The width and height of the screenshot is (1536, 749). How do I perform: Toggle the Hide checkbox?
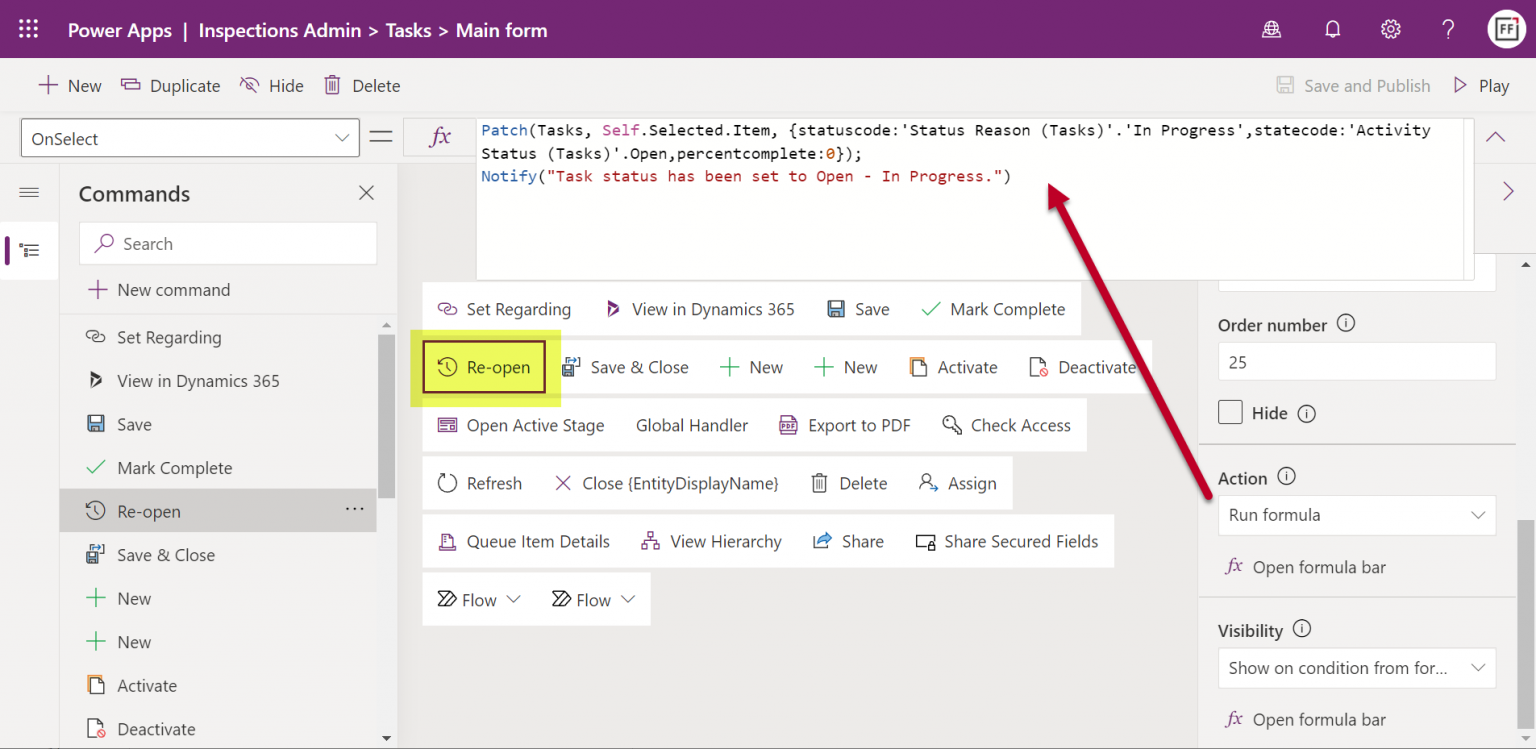click(1230, 412)
